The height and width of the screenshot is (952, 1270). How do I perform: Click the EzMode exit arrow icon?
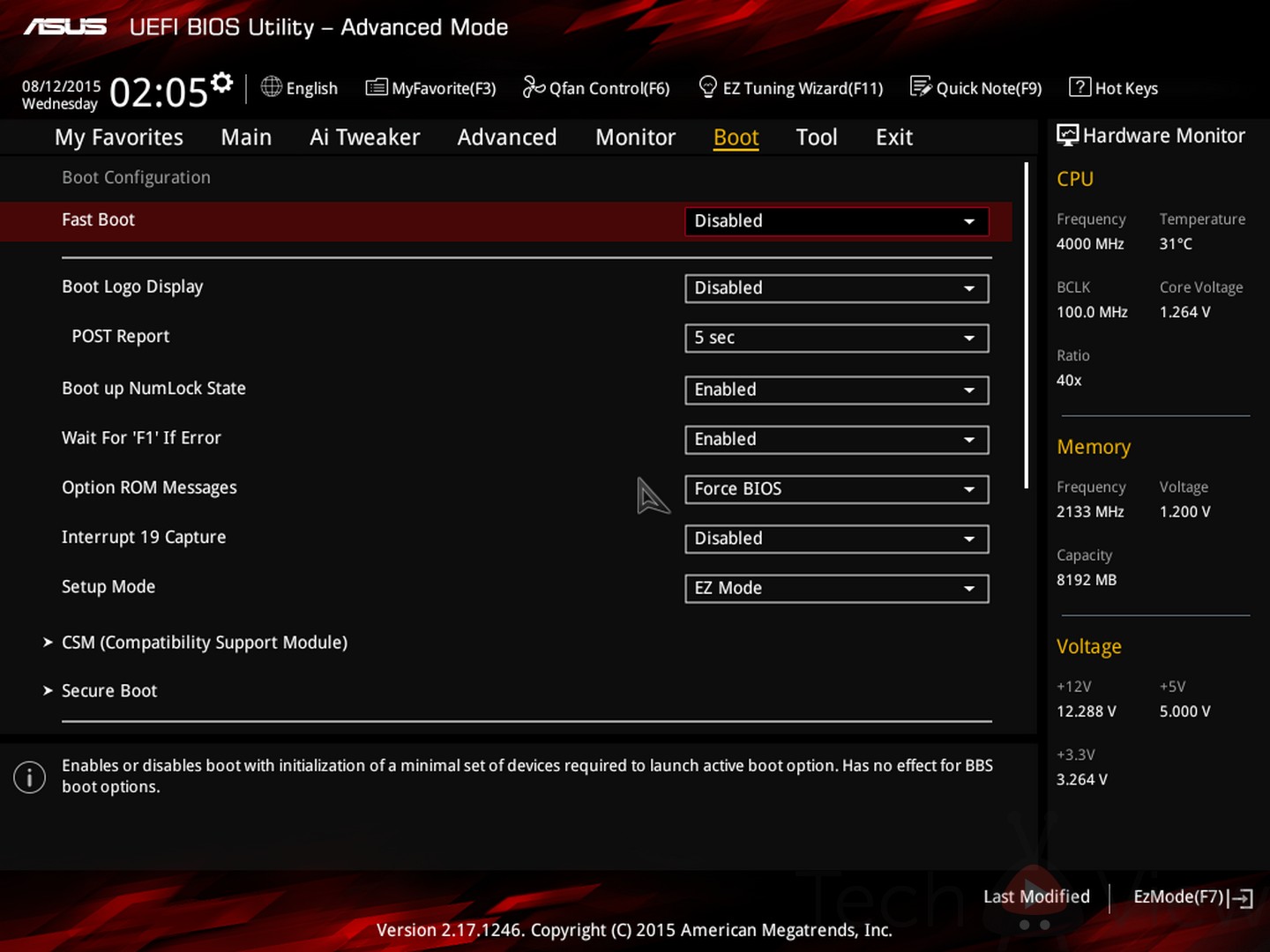point(1241,898)
